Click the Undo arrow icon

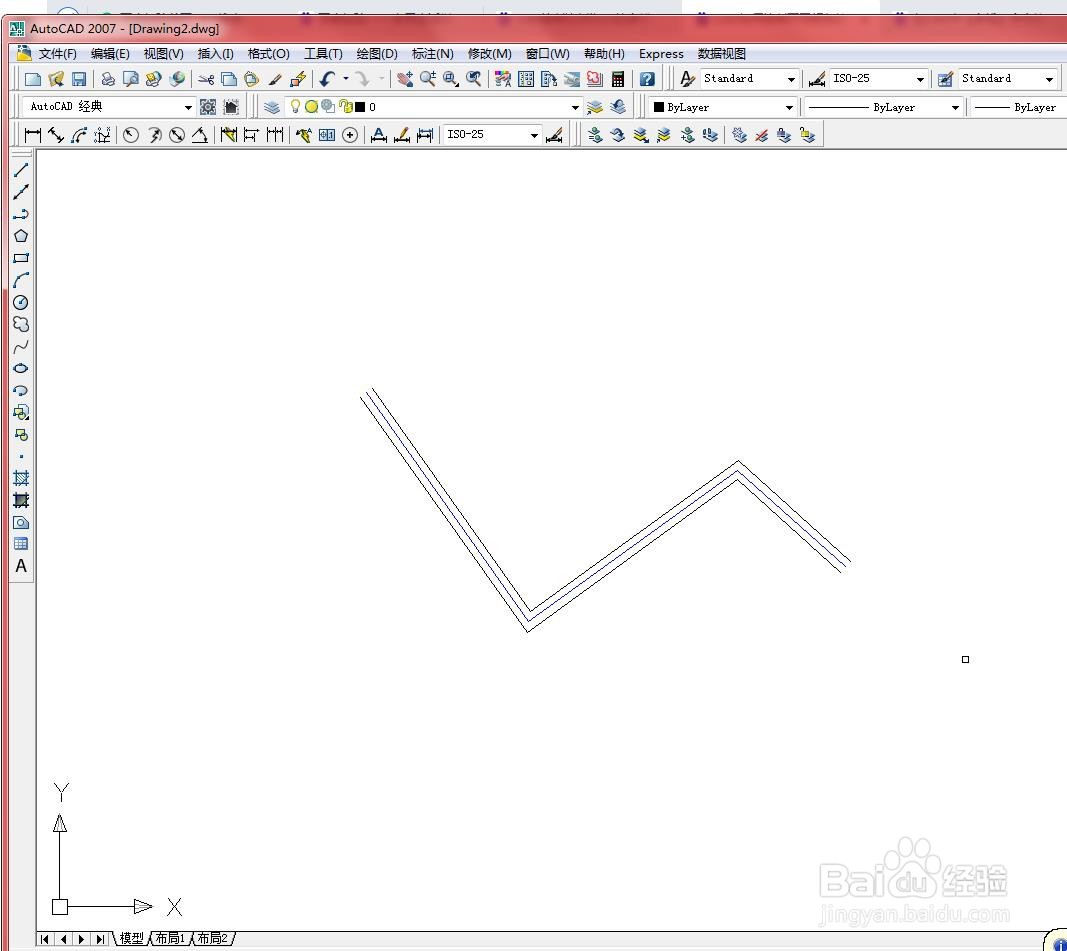click(327, 79)
